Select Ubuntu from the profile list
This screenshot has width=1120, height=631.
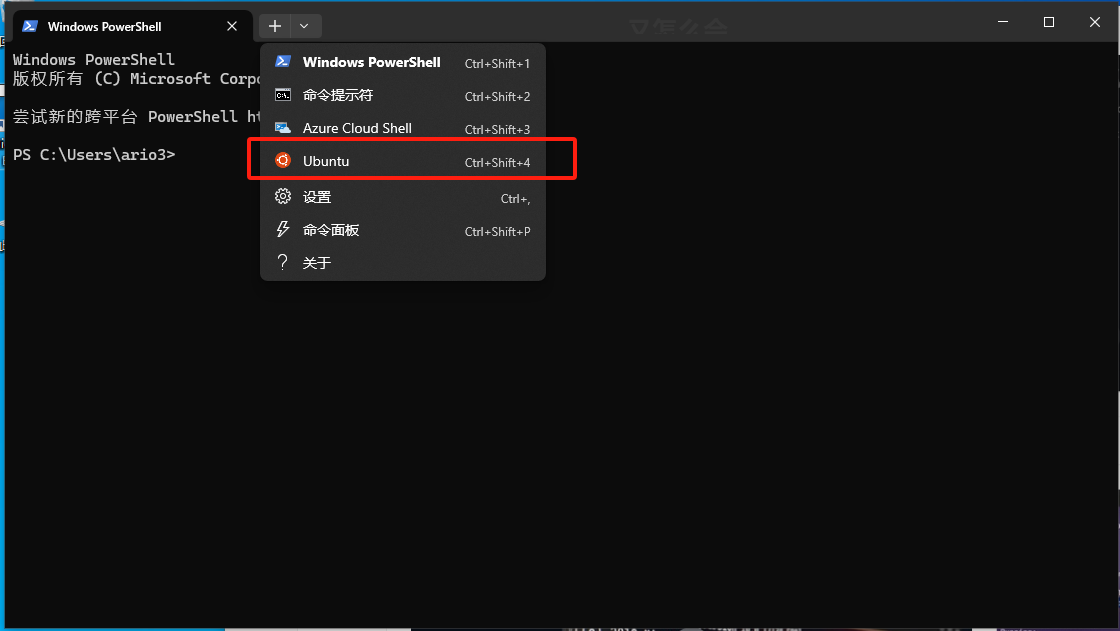pos(403,162)
